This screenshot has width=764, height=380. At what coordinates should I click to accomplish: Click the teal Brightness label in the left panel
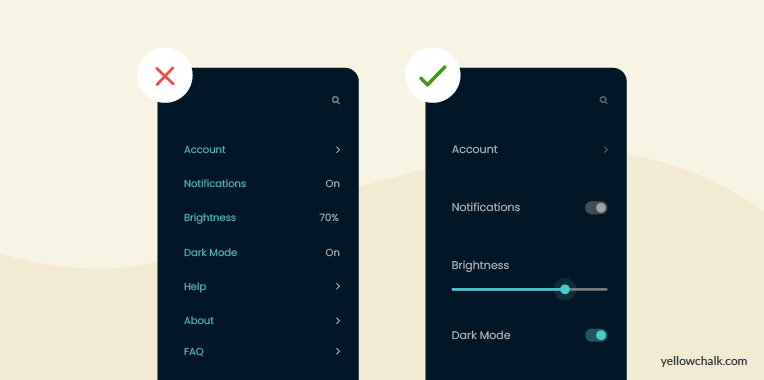(210, 218)
